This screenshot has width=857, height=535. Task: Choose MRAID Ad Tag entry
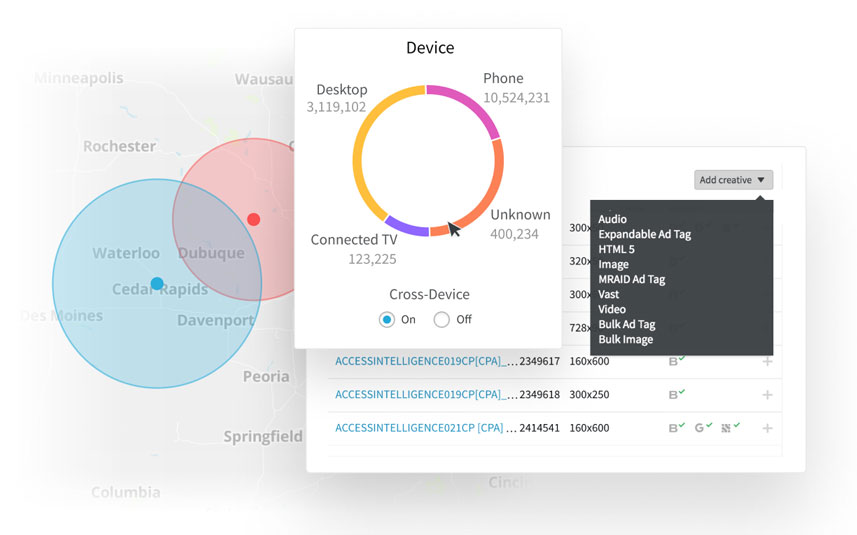tap(631, 279)
